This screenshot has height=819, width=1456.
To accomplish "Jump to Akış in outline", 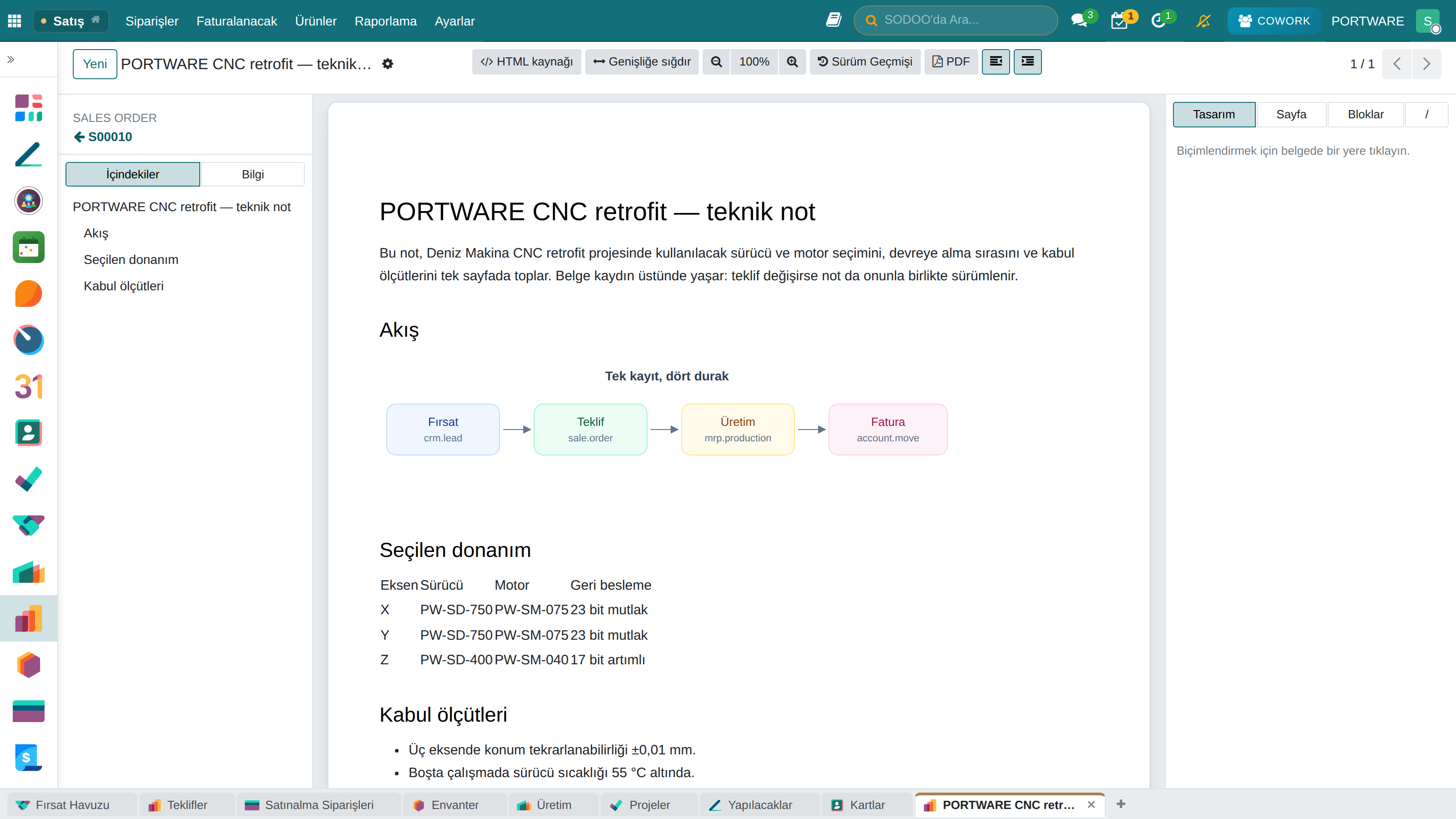I will 96,233.
